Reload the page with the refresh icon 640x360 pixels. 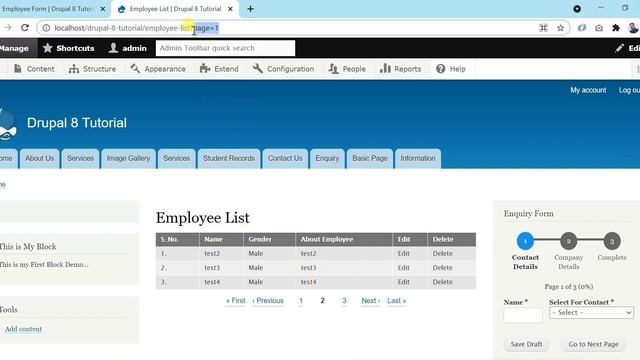coord(25,28)
